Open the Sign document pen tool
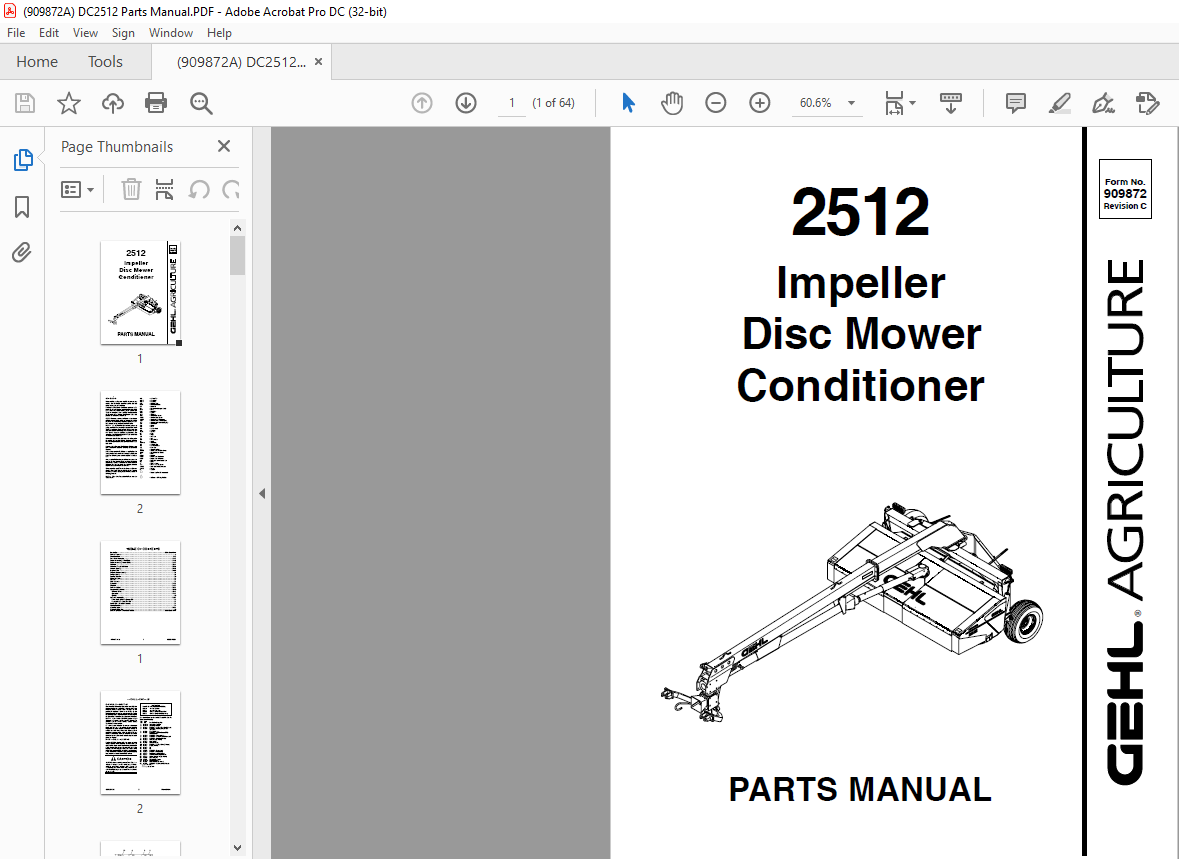The height and width of the screenshot is (859, 1179). [x=1103, y=103]
